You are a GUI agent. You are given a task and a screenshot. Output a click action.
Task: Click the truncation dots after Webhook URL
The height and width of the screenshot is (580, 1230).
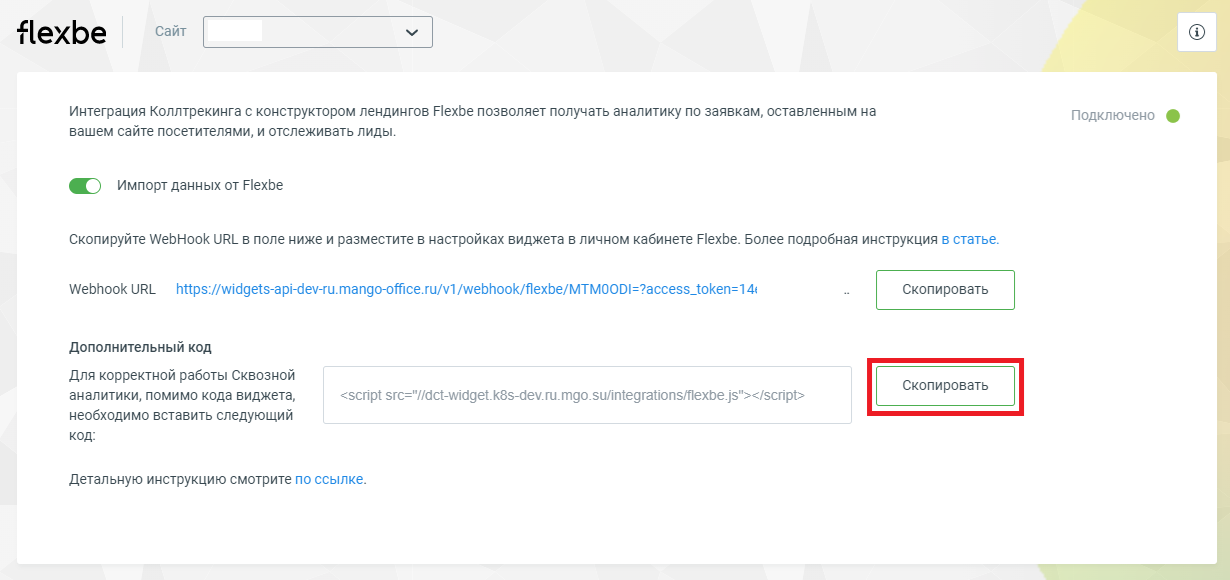[x=847, y=292]
